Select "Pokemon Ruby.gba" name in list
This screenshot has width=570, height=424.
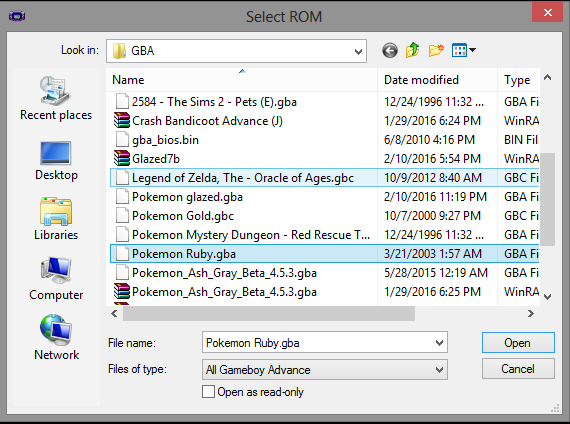[x=184, y=254]
